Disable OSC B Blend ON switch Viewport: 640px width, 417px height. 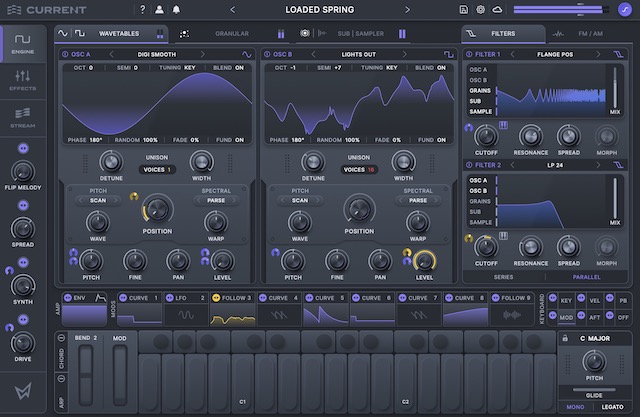(441, 68)
